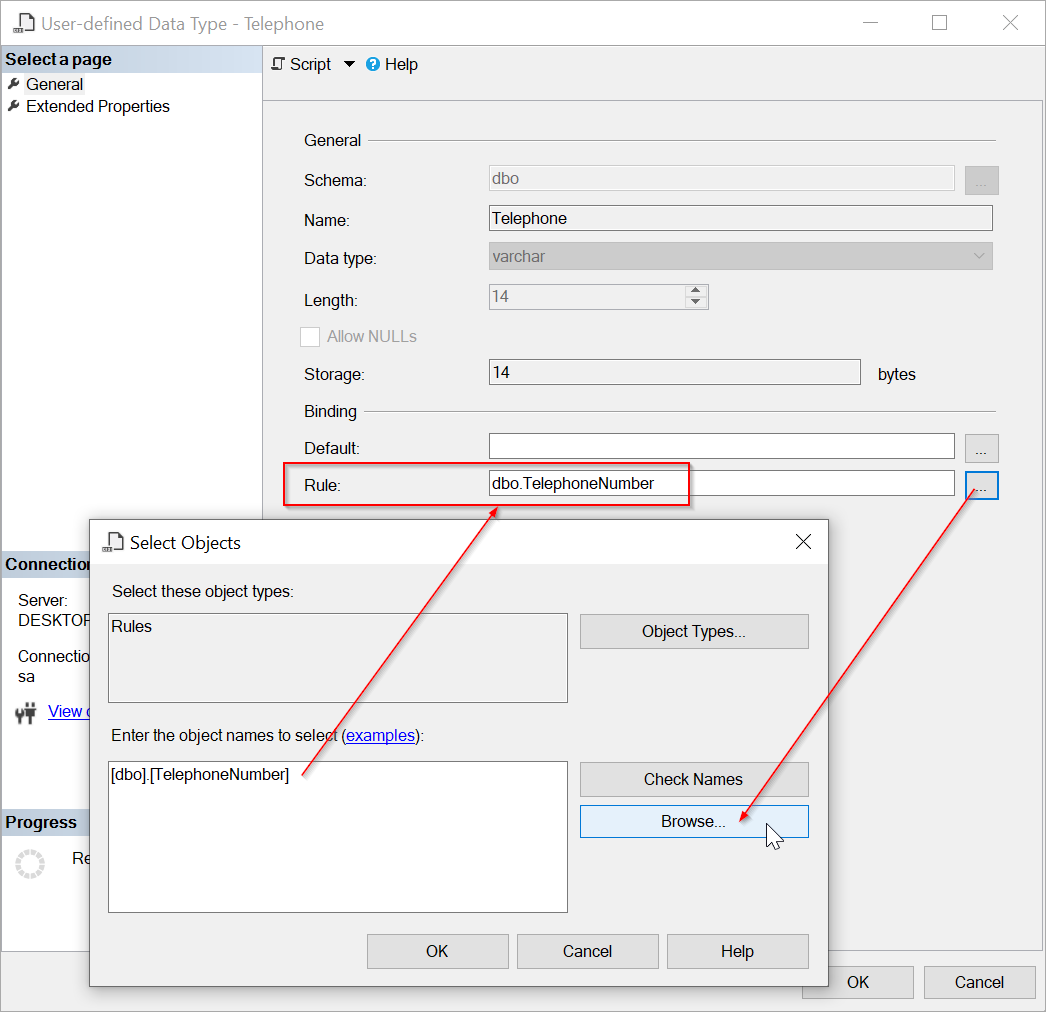Viewport: 1046px width, 1012px height.
Task: Click the Default binding ellipsis button
Action: click(981, 448)
